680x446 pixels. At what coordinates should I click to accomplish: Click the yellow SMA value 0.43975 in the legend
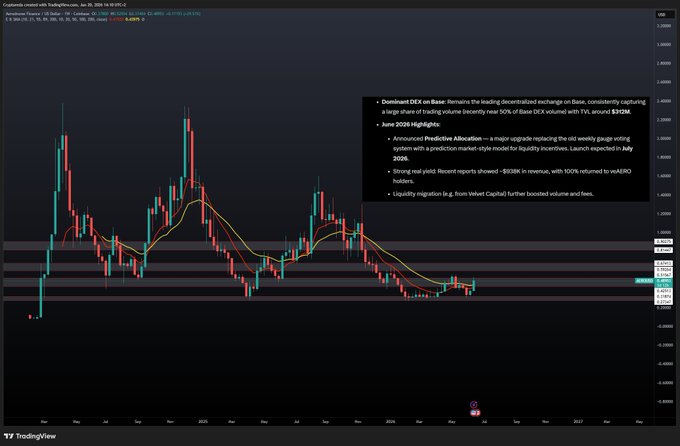(x=132, y=20)
